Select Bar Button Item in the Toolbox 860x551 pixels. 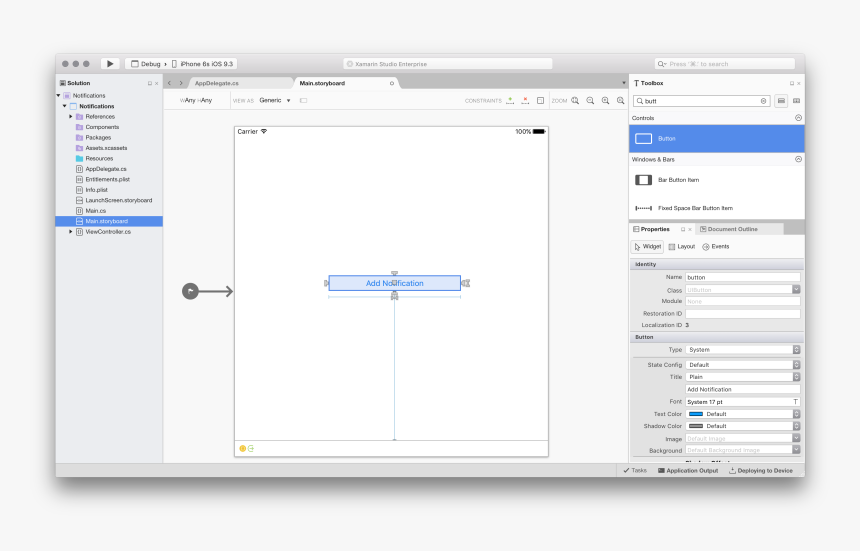[x=678, y=180]
